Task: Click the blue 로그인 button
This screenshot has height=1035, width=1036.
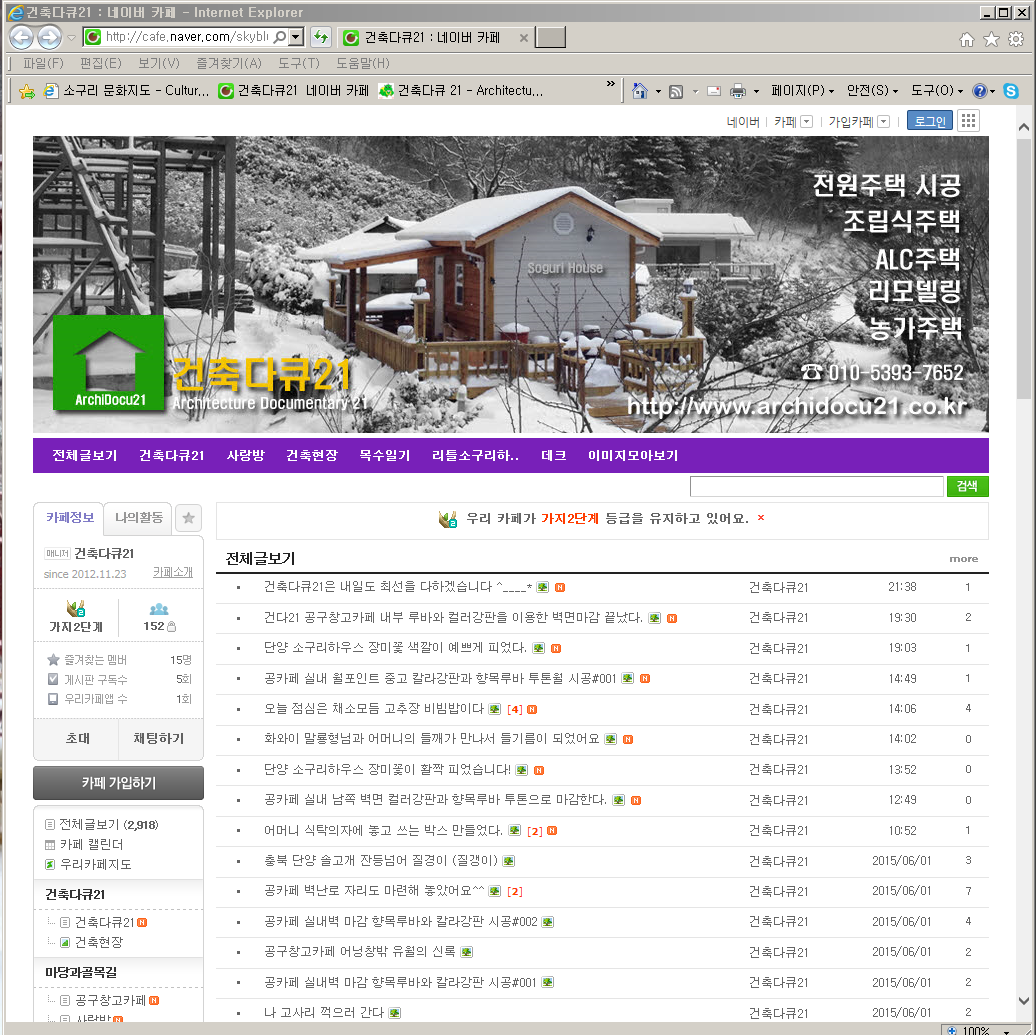Action: click(x=929, y=121)
